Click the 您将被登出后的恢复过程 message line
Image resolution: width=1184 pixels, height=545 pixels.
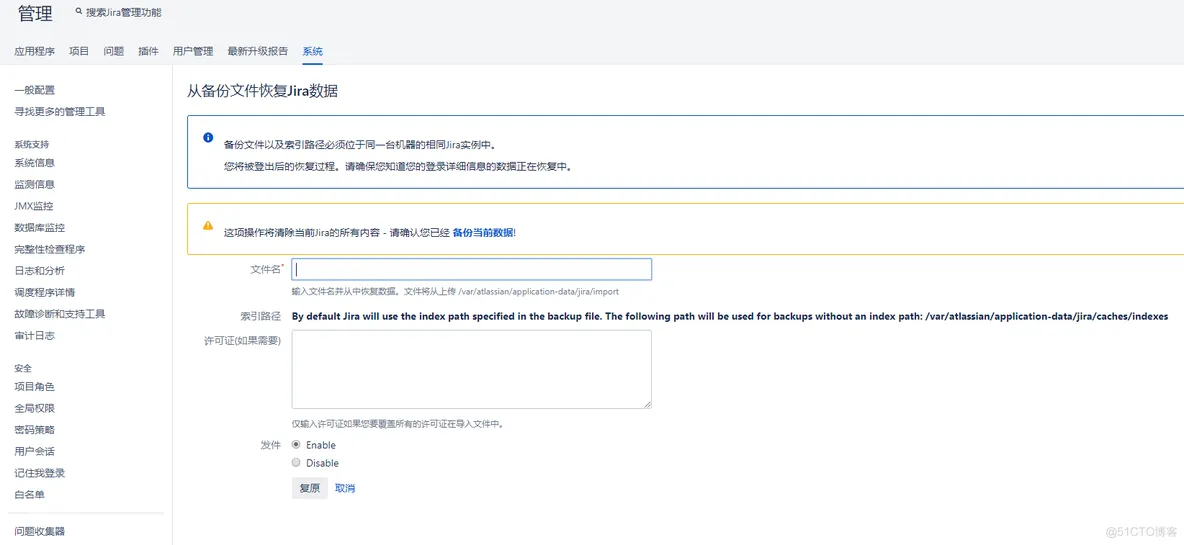(x=398, y=167)
